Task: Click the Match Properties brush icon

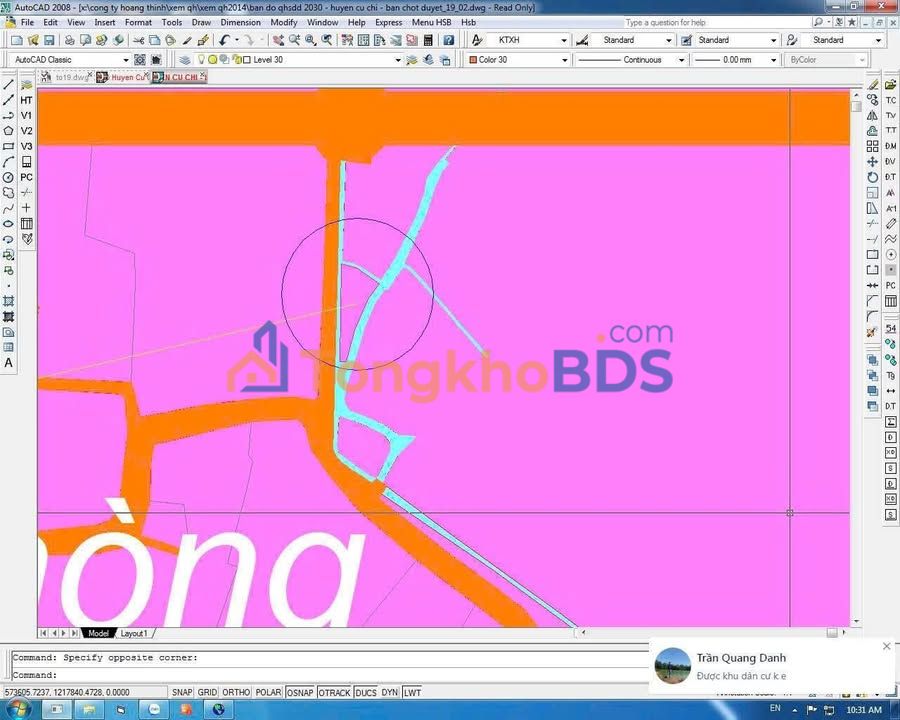Action: click(203, 40)
